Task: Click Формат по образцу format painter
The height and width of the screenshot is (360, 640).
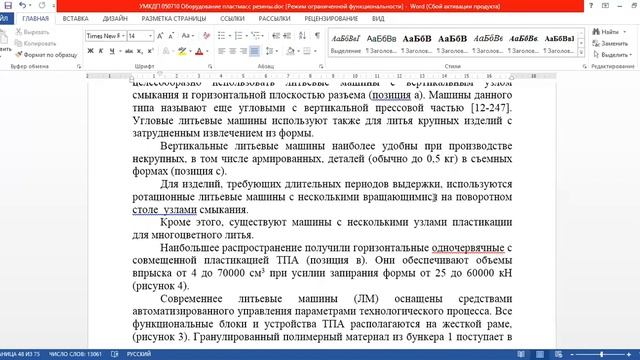Action: point(46,55)
